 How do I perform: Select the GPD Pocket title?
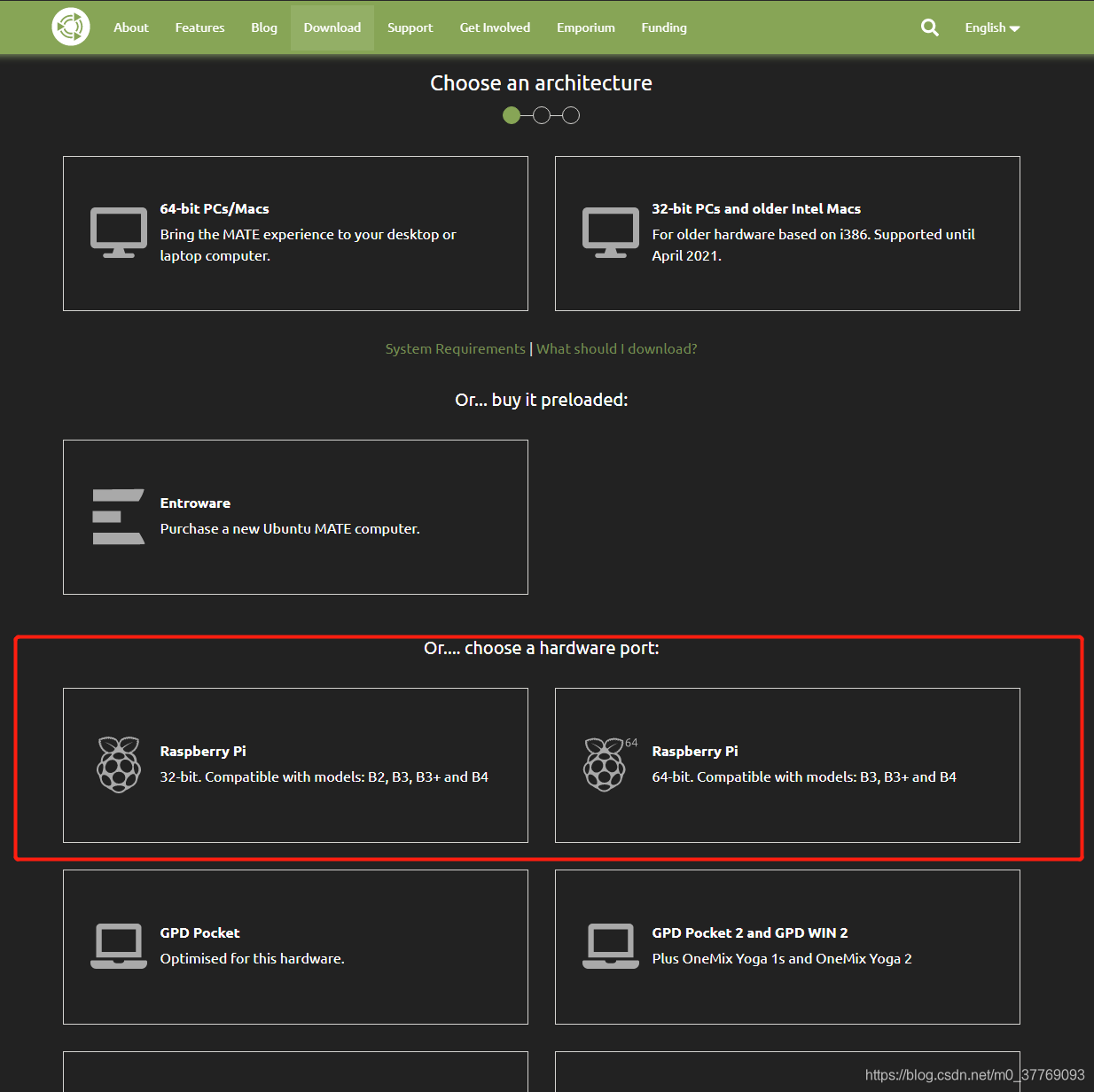(199, 933)
